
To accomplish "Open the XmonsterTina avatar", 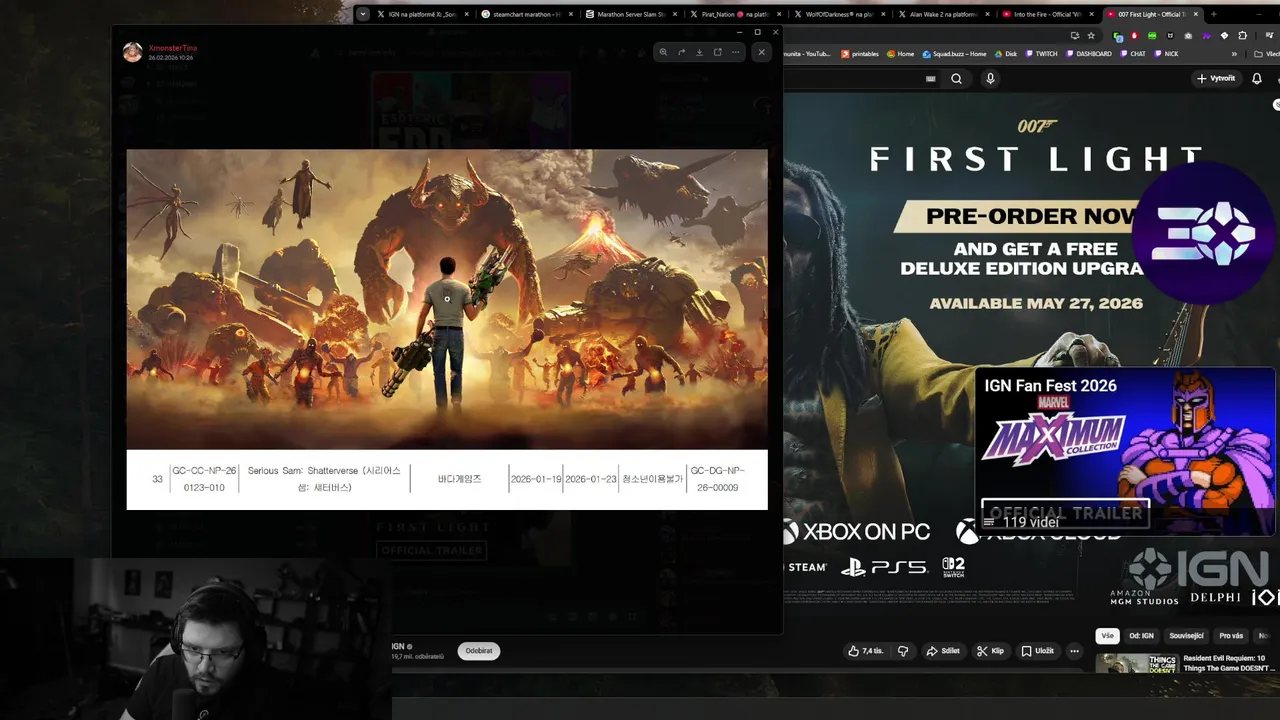I will (133, 52).
